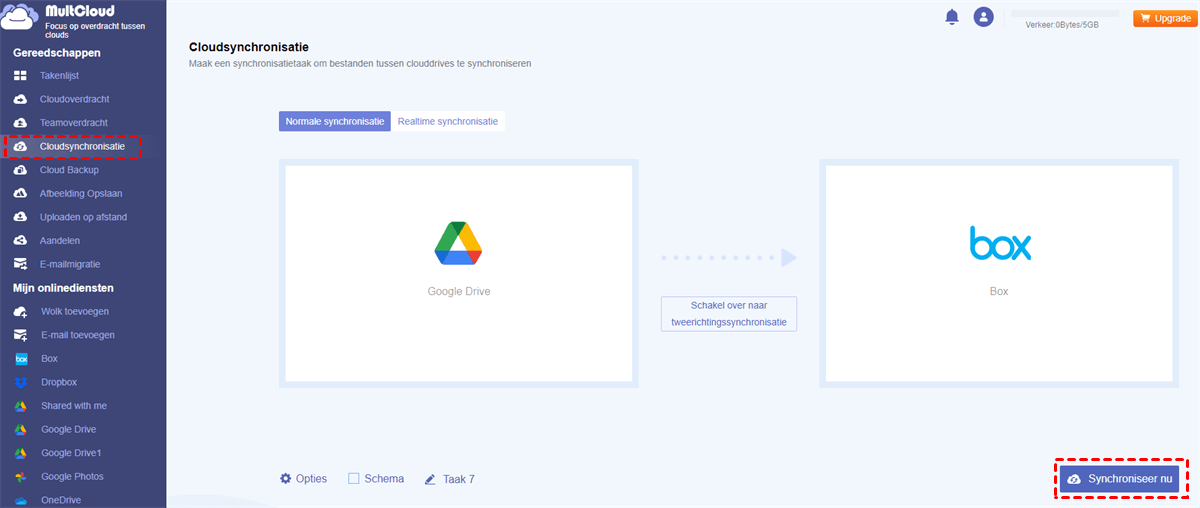Enable the Schema checkbox

354,479
